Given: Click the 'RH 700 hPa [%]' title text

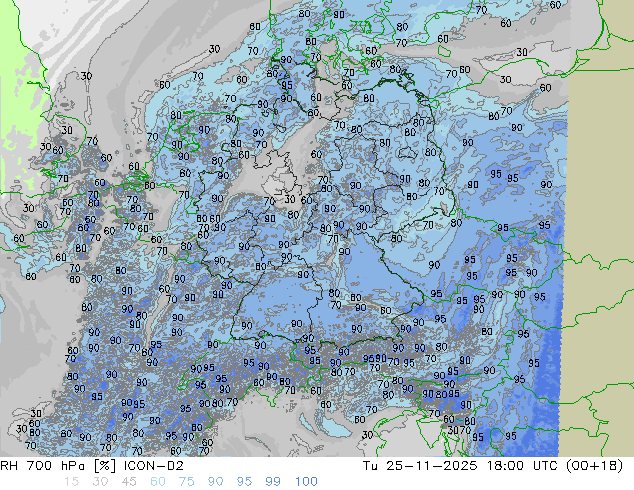Looking at the screenshot, I should tap(58, 466).
